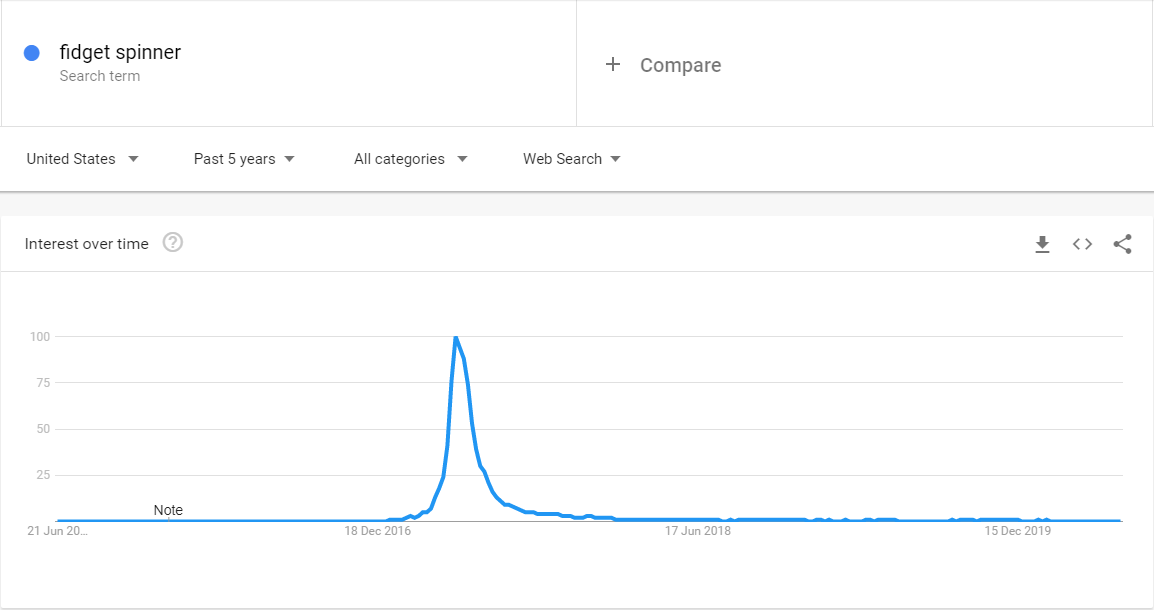Open the embed code icon
This screenshot has width=1154, height=610.
pos(1082,244)
